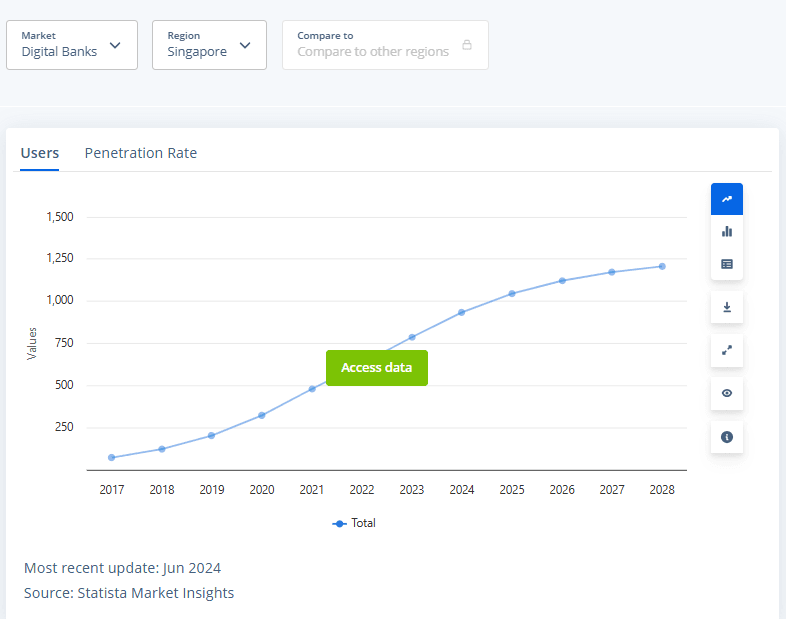Open the Region Singapore dropdown

point(209,45)
